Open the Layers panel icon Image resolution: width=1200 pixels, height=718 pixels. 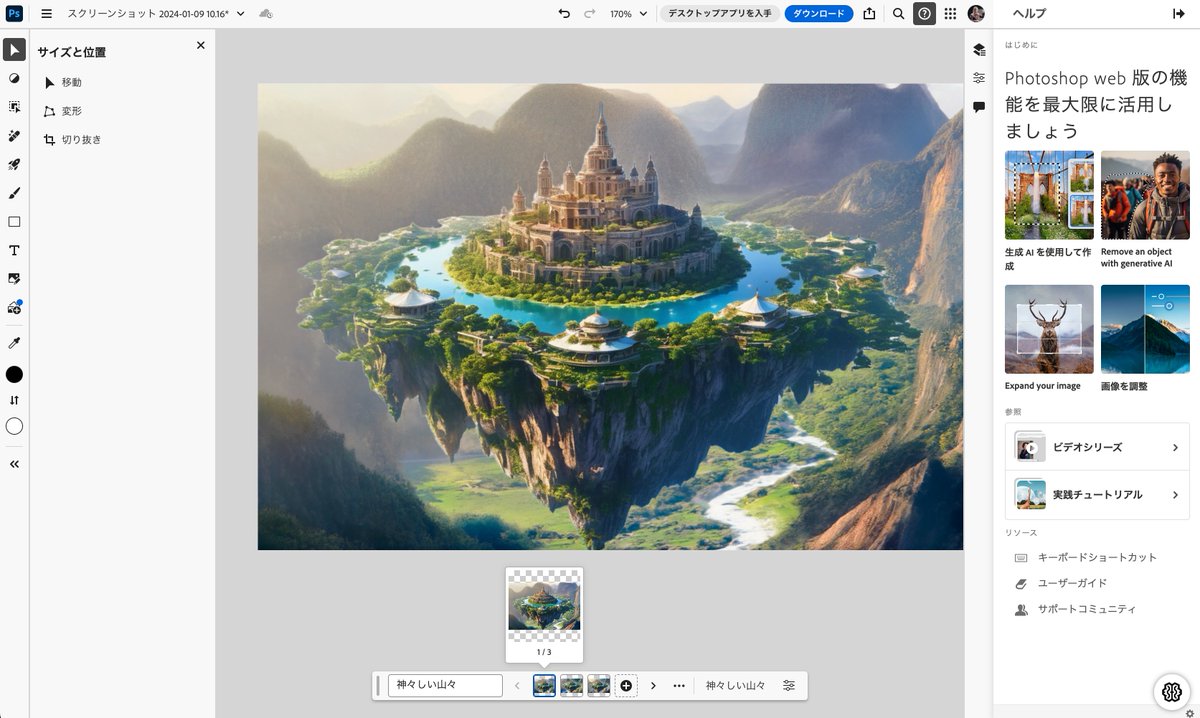(x=979, y=49)
